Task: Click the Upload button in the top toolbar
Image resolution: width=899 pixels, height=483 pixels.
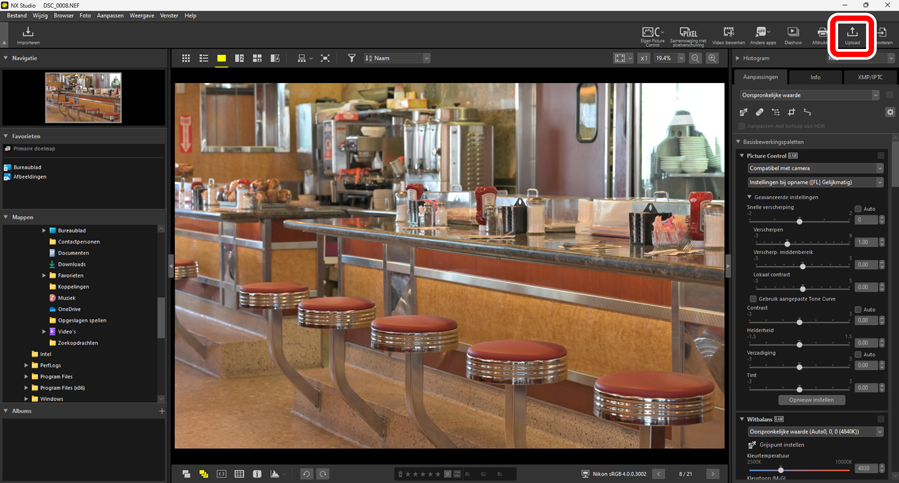Action: click(852, 35)
